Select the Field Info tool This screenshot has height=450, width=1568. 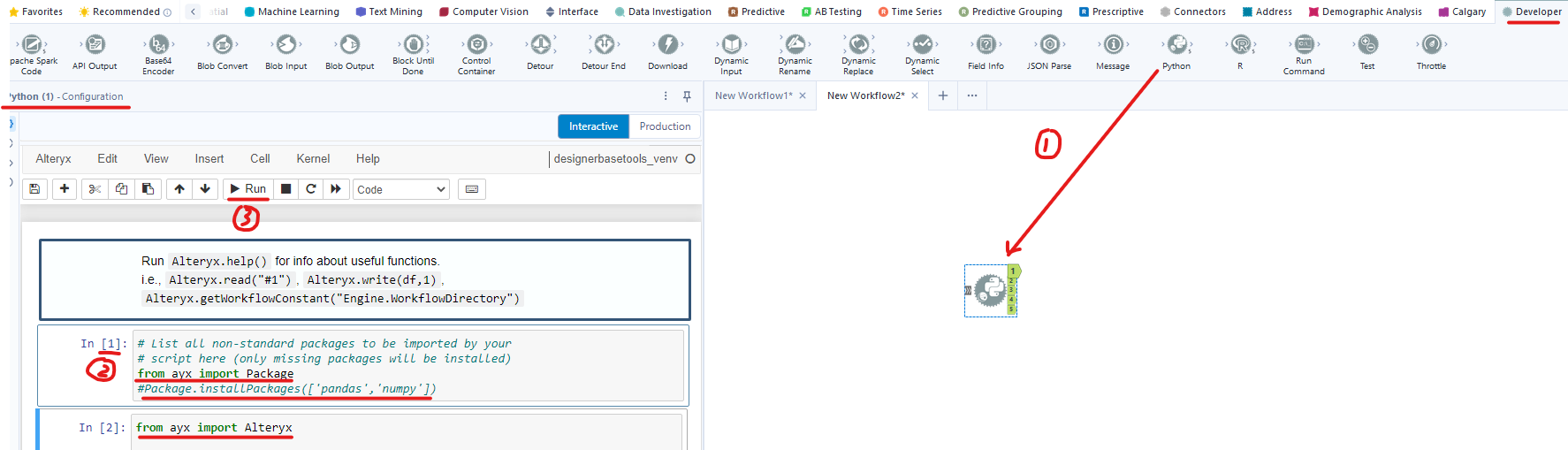pyautogui.click(x=986, y=52)
